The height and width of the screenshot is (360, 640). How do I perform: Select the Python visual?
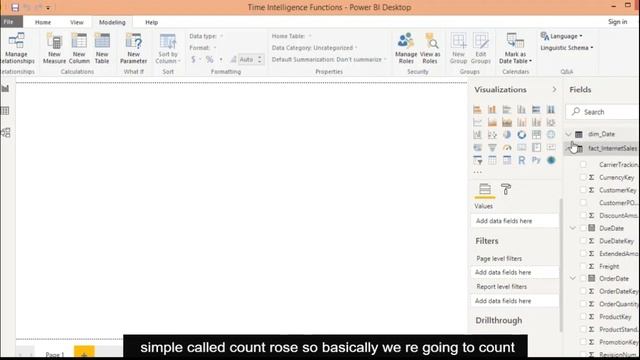point(536,160)
